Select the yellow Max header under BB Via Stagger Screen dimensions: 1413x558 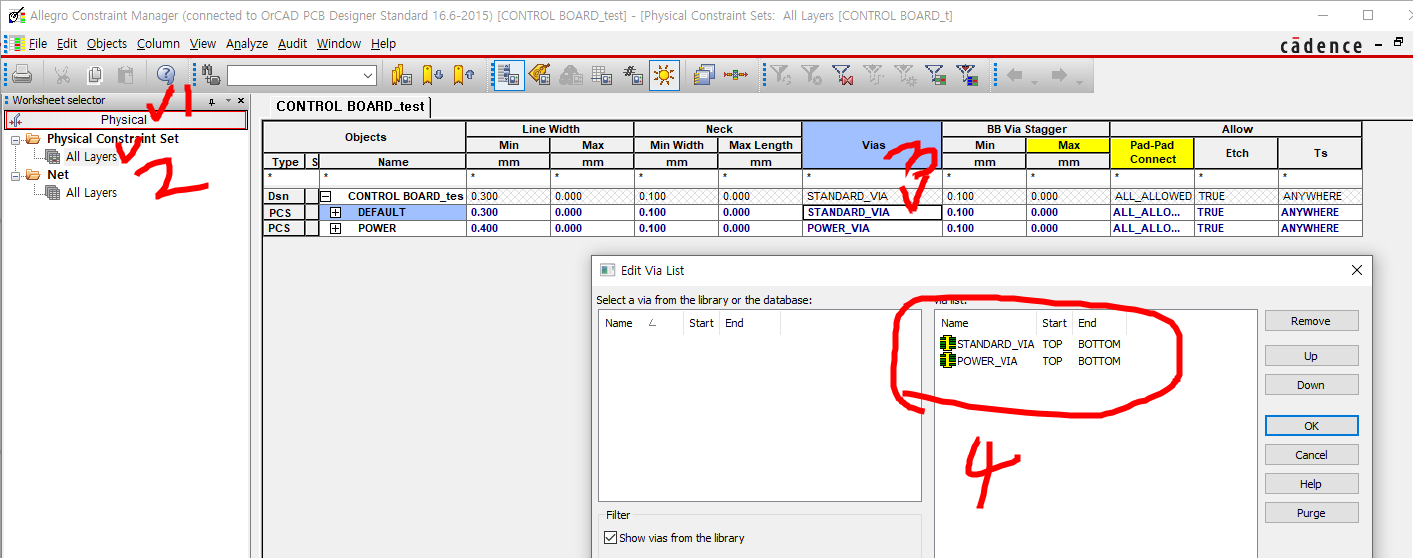1068,145
